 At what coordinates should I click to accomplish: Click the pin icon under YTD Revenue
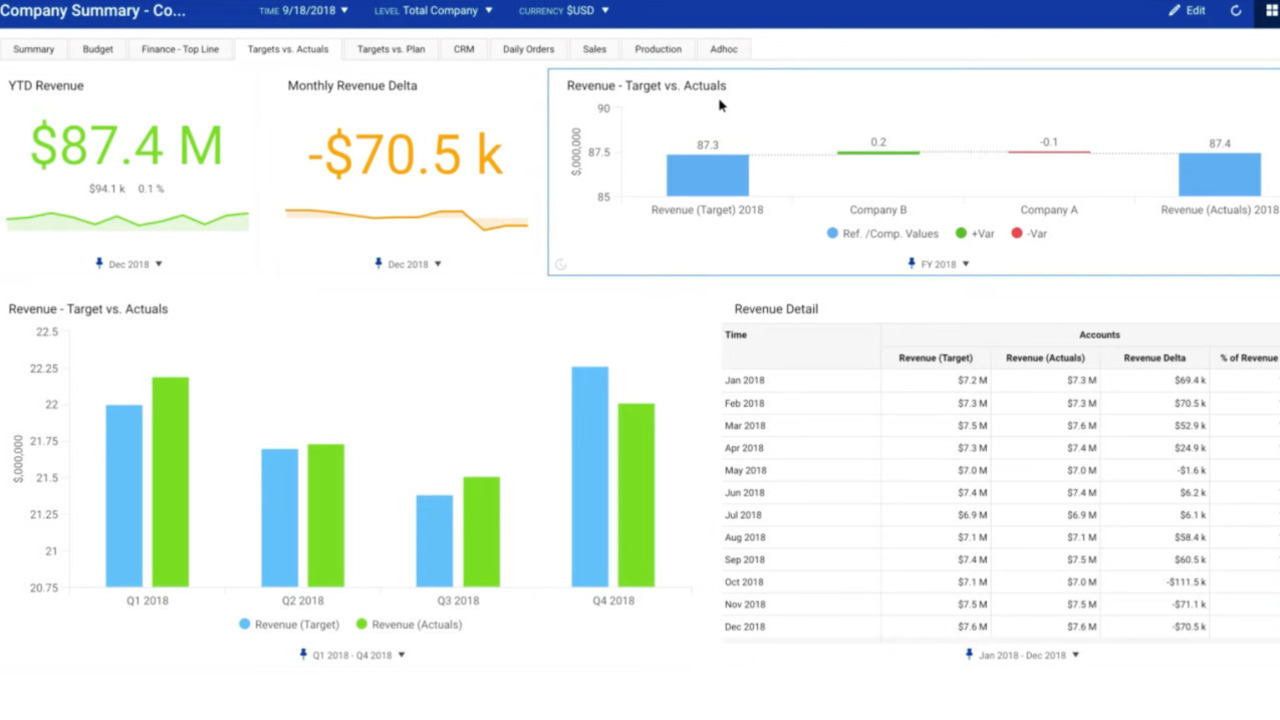(x=99, y=264)
